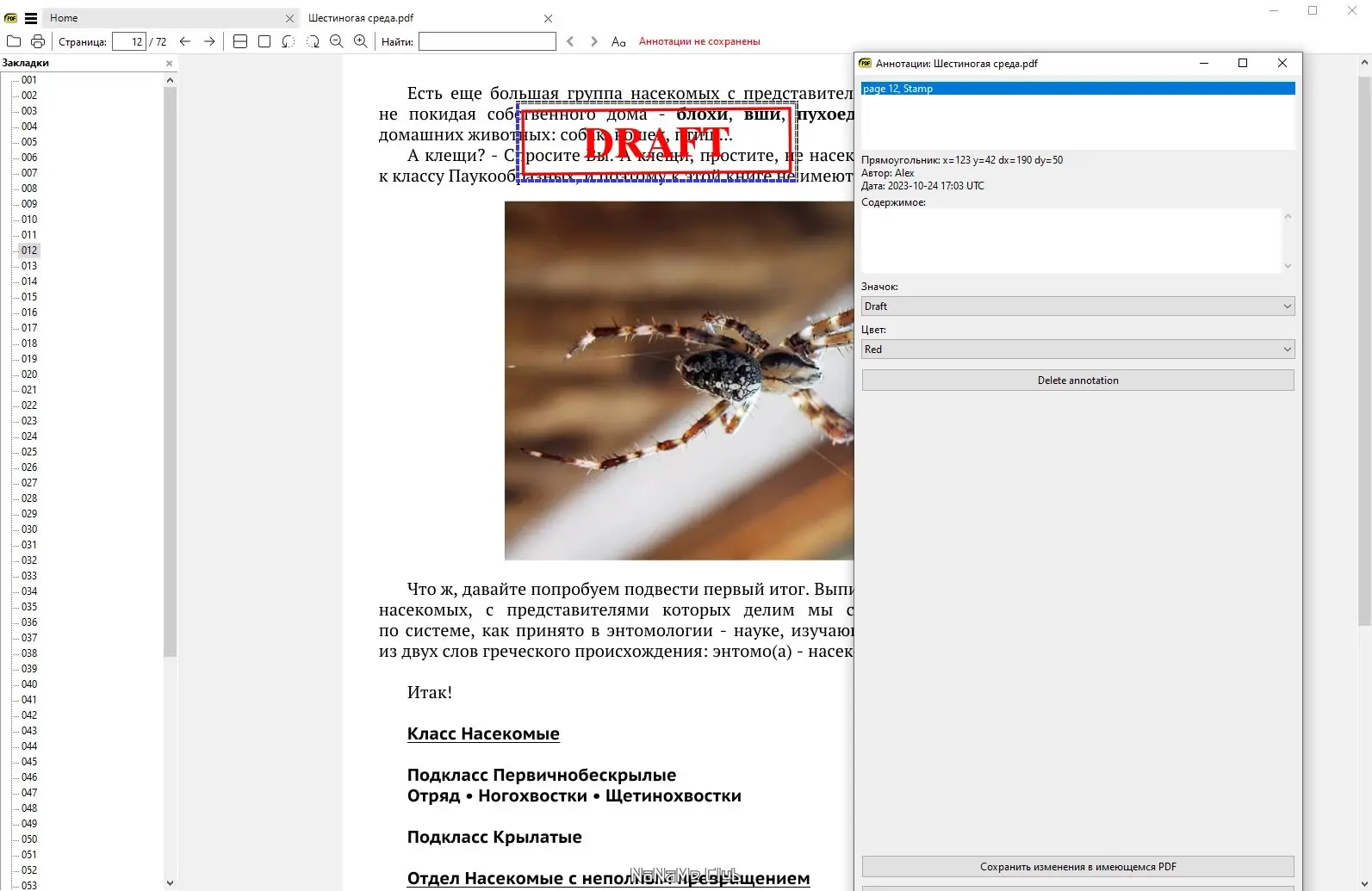1372x891 pixels.
Task: Click the spider photo in the document
Action: [679, 381]
